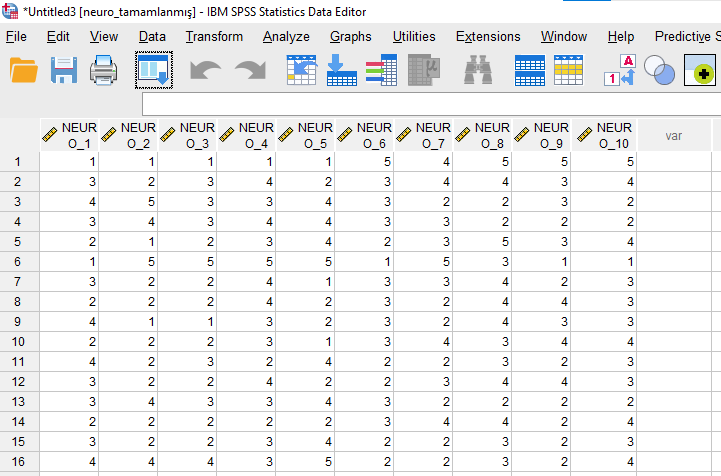Open the Variables info icon
This screenshot has height=476, width=721.
tap(382, 70)
